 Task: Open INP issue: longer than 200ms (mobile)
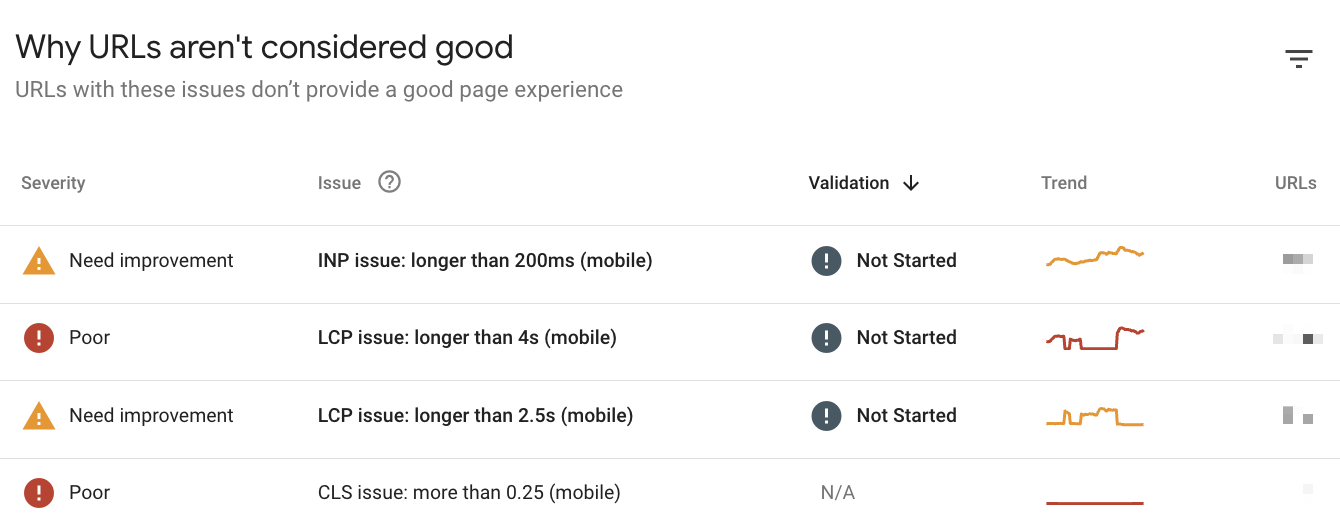pyautogui.click(x=485, y=261)
